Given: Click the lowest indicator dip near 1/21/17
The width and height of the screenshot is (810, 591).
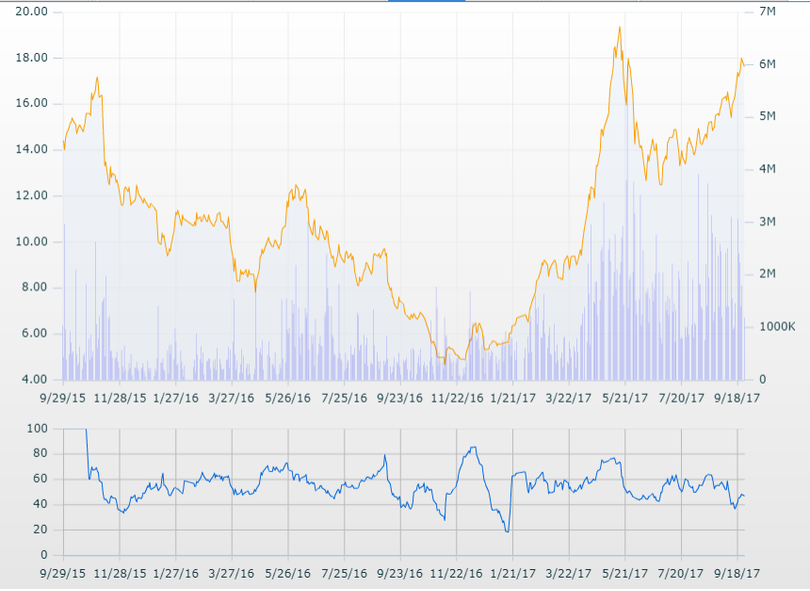Looking at the screenshot, I should pyautogui.click(x=507, y=531).
